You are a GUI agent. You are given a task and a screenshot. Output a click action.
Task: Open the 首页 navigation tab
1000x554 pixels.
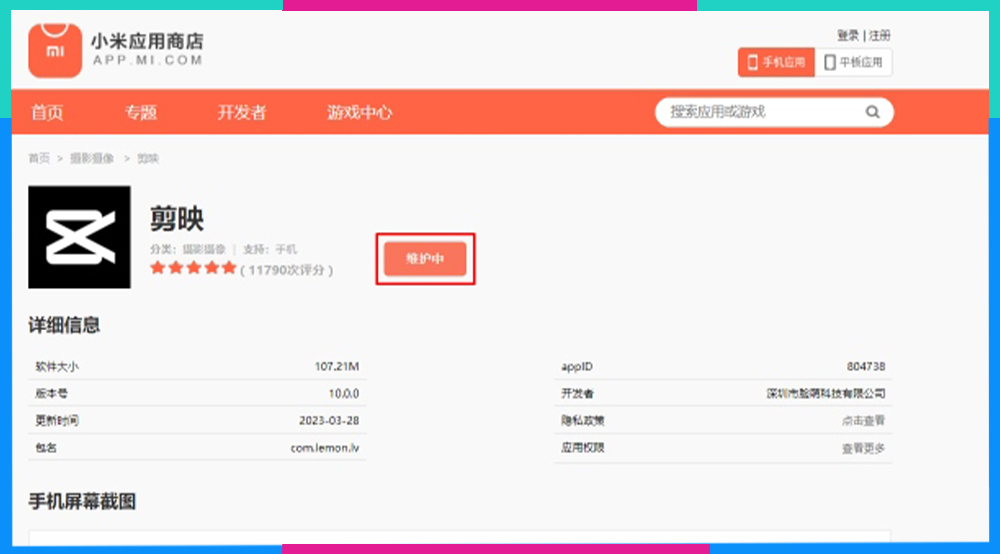coord(47,113)
